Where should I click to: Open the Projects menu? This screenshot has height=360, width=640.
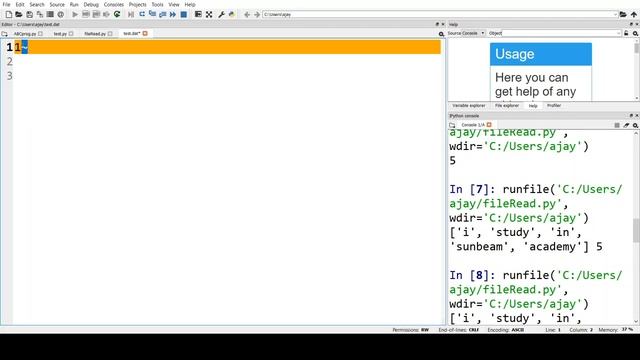(138, 4)
